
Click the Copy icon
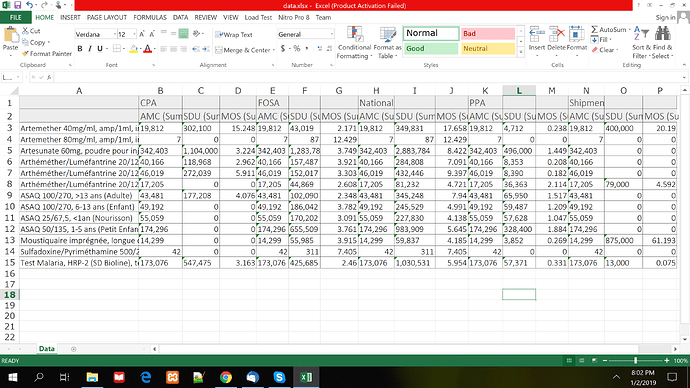click(x=26, y=42)
